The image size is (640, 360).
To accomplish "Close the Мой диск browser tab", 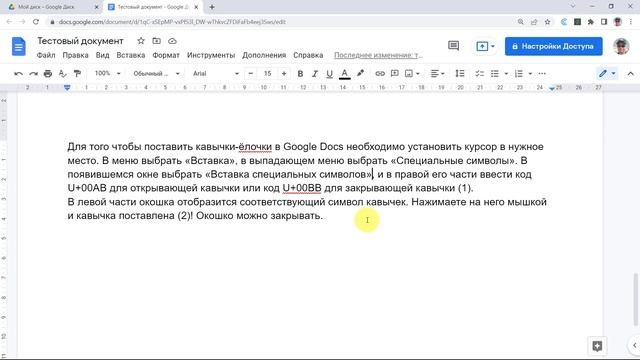I will click(97, 7).
